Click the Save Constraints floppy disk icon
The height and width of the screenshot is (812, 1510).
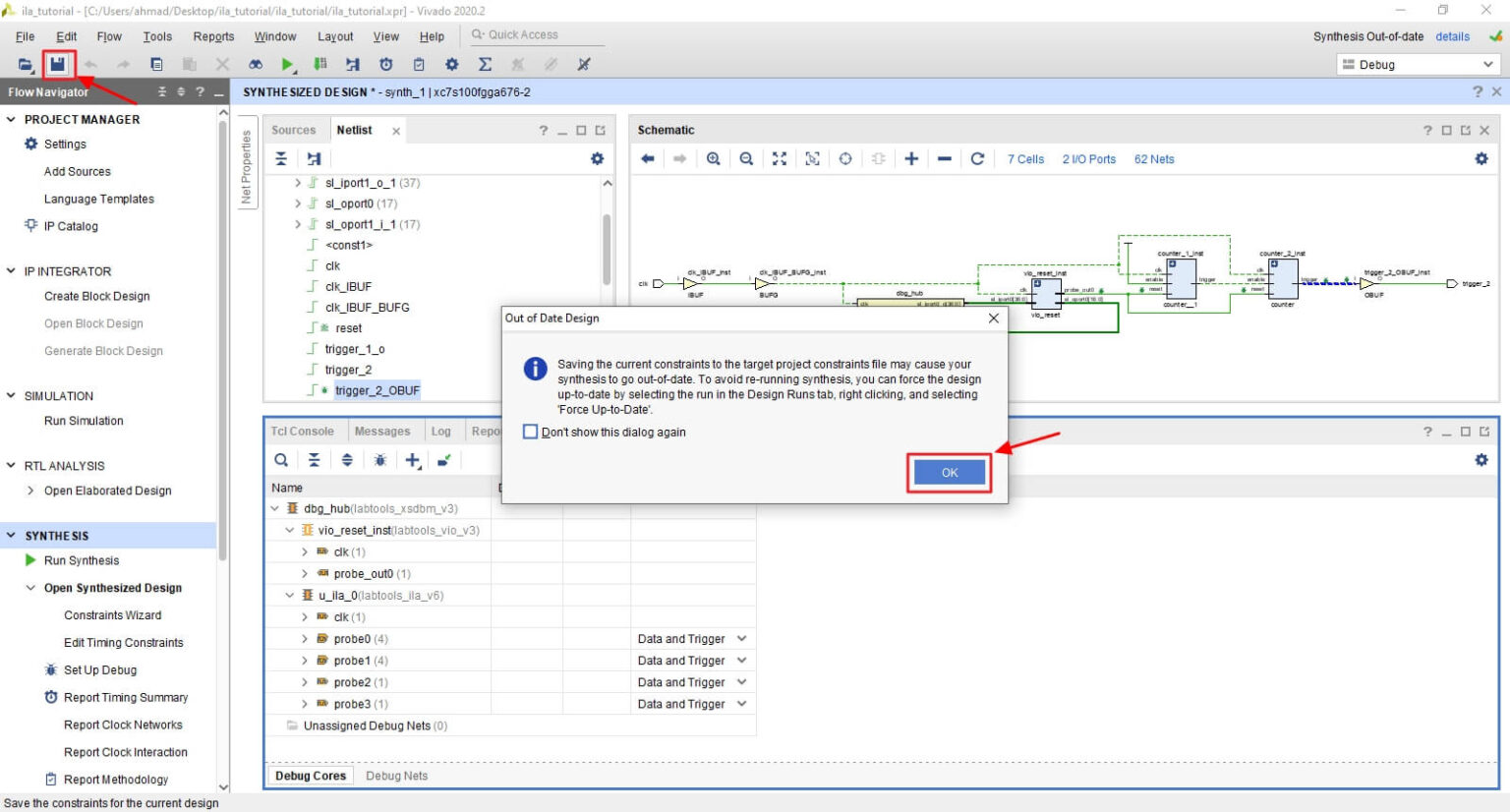58,65
